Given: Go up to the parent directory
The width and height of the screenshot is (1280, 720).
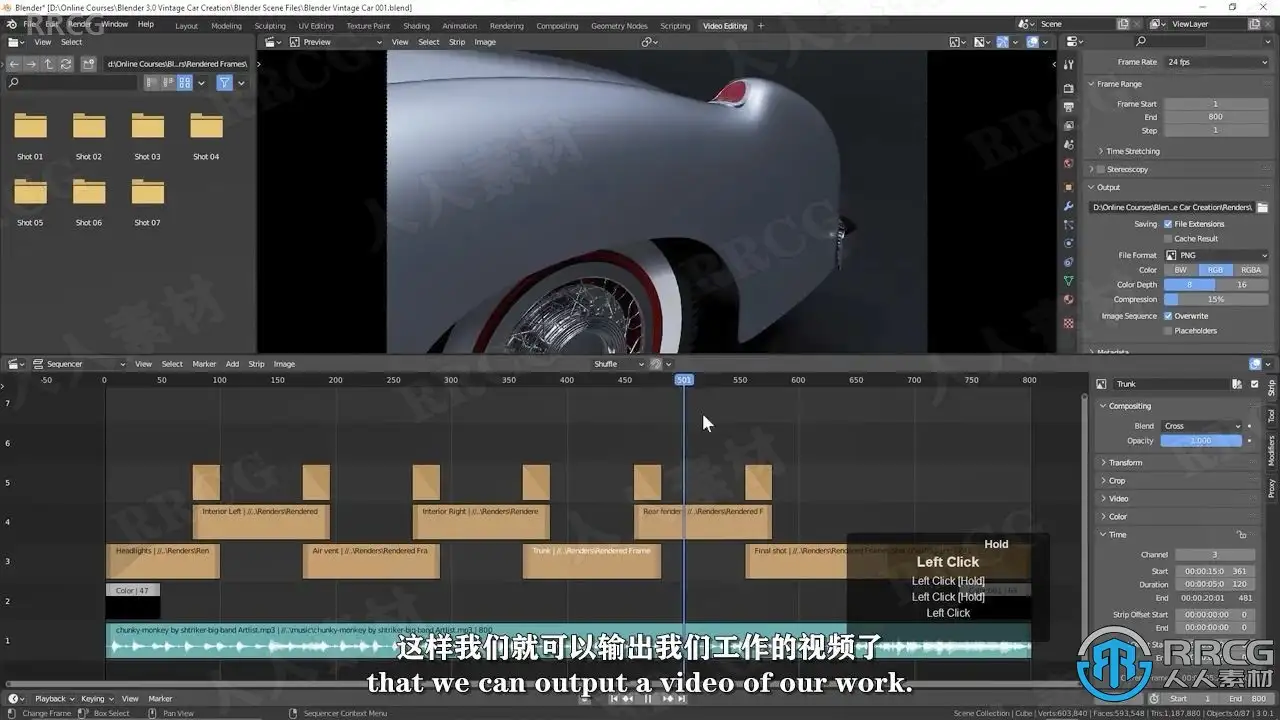Looking at the screenshot, I should [x=48, y=64].
